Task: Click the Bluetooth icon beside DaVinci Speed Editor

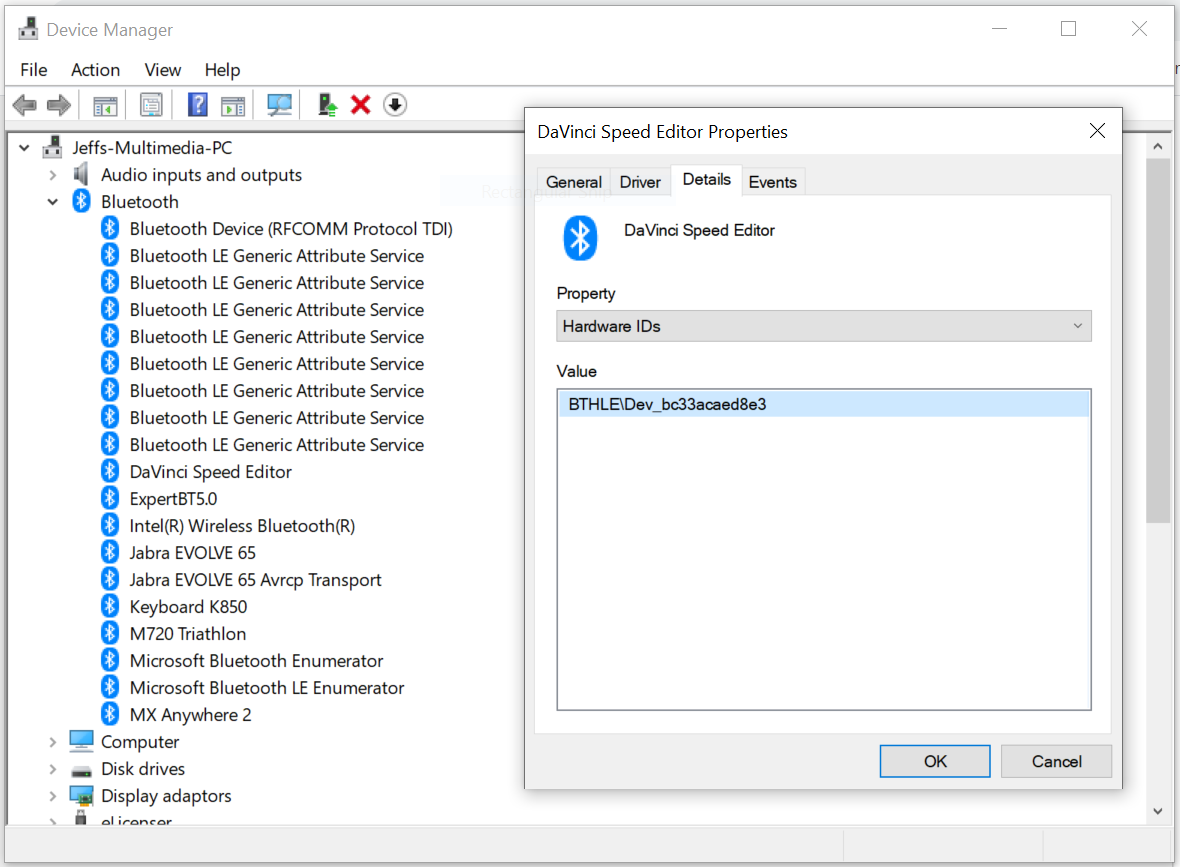Action: 110,471
